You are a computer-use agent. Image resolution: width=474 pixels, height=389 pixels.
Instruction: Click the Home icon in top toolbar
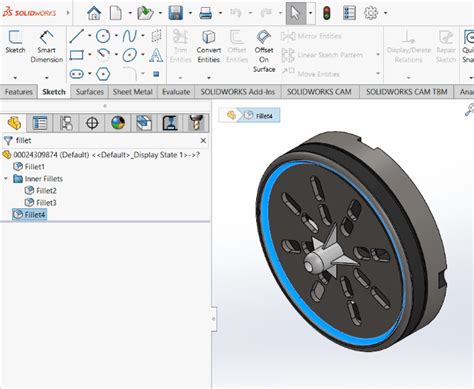point(94,13)
